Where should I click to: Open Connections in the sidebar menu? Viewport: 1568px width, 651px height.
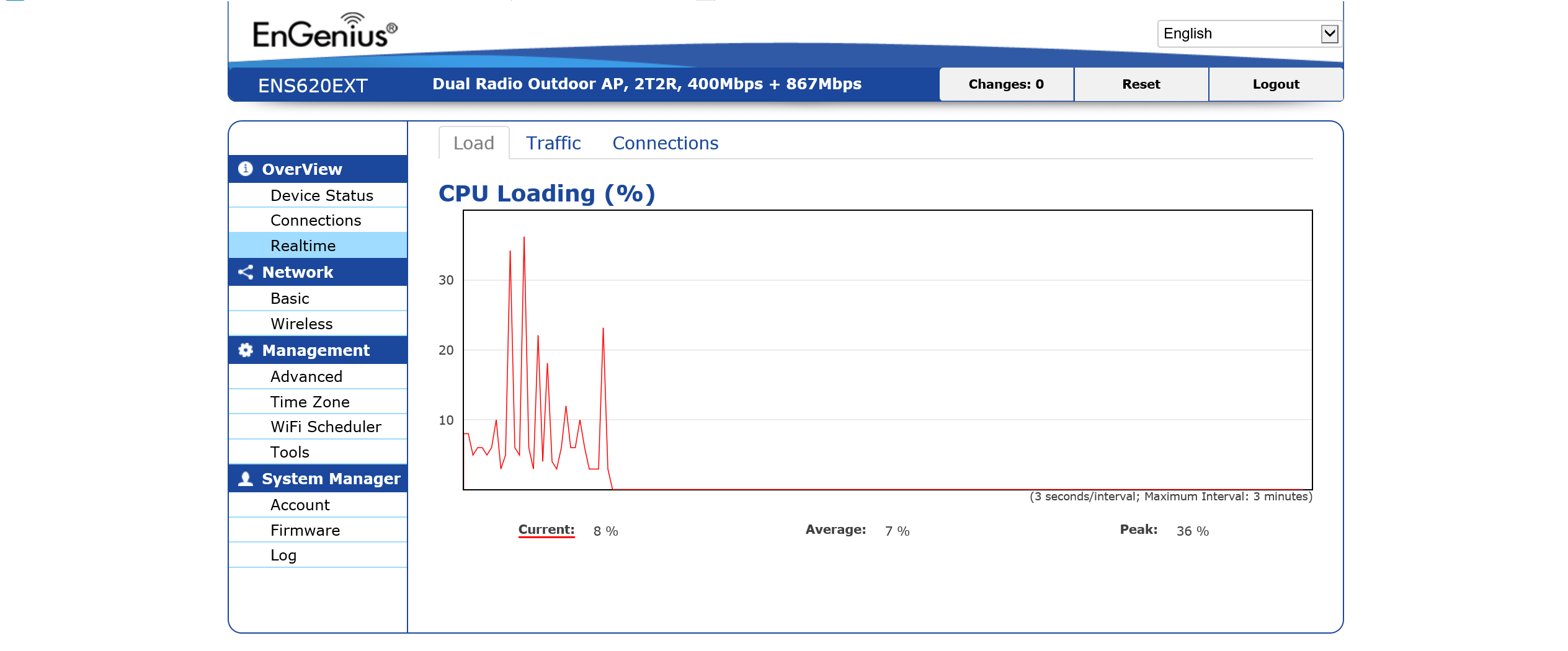pyautogui.click(x=318, y=220)
